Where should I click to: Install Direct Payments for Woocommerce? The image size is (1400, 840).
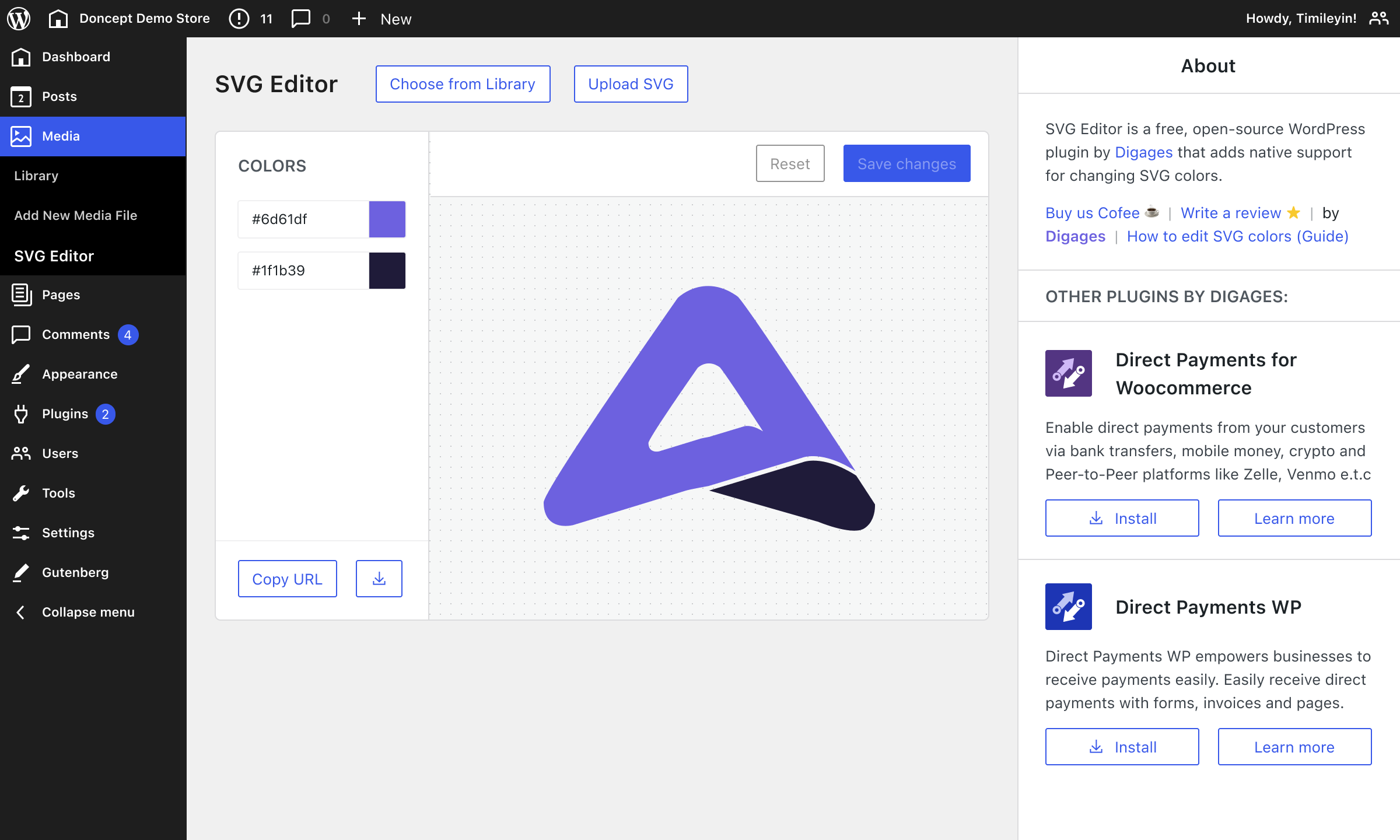1122,518
